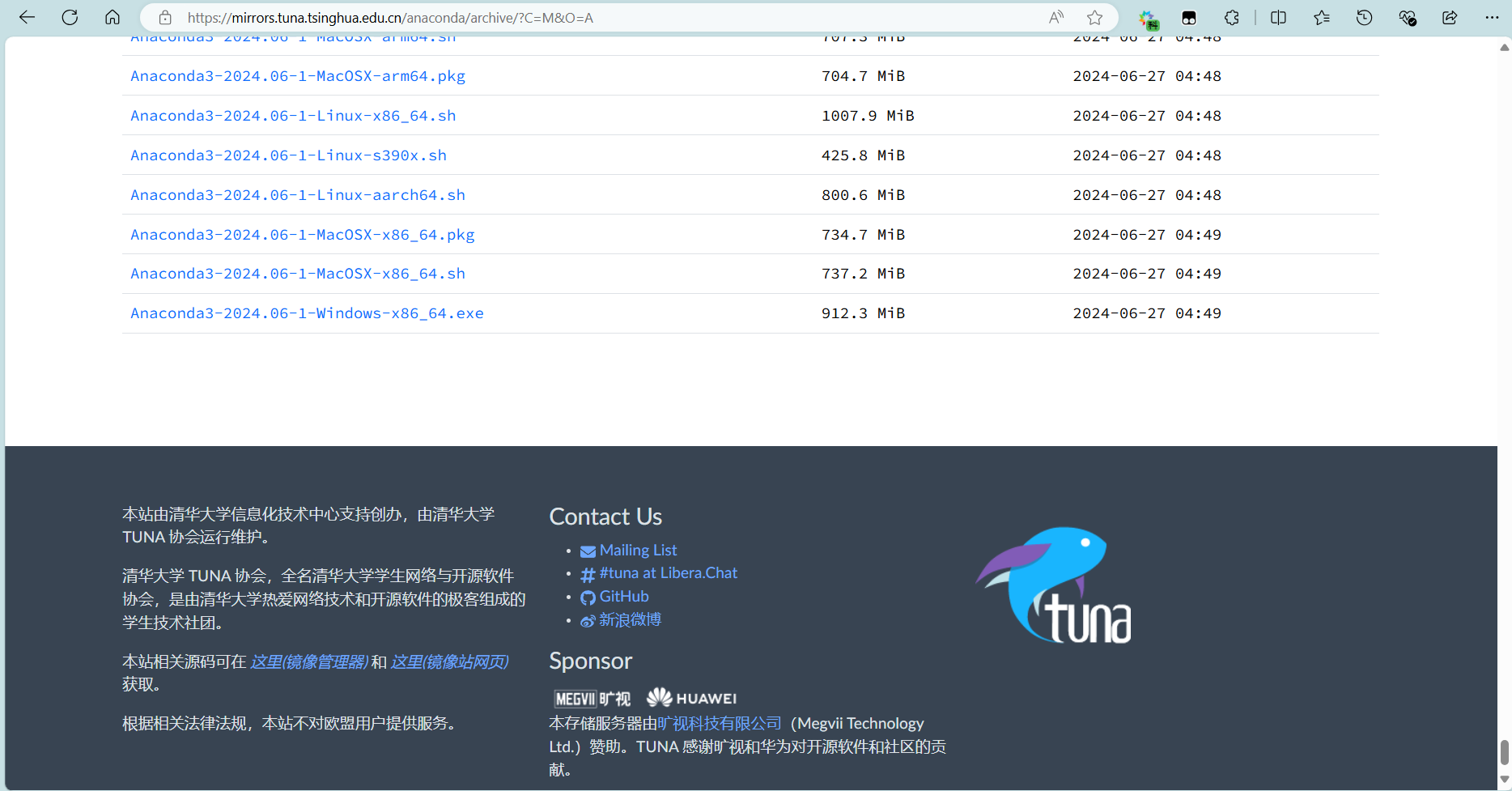Viewport: 1512px width, 791px height.
Task: Open the Mailing List contact link
Action: pyautogui.click(x=638, y=551)
